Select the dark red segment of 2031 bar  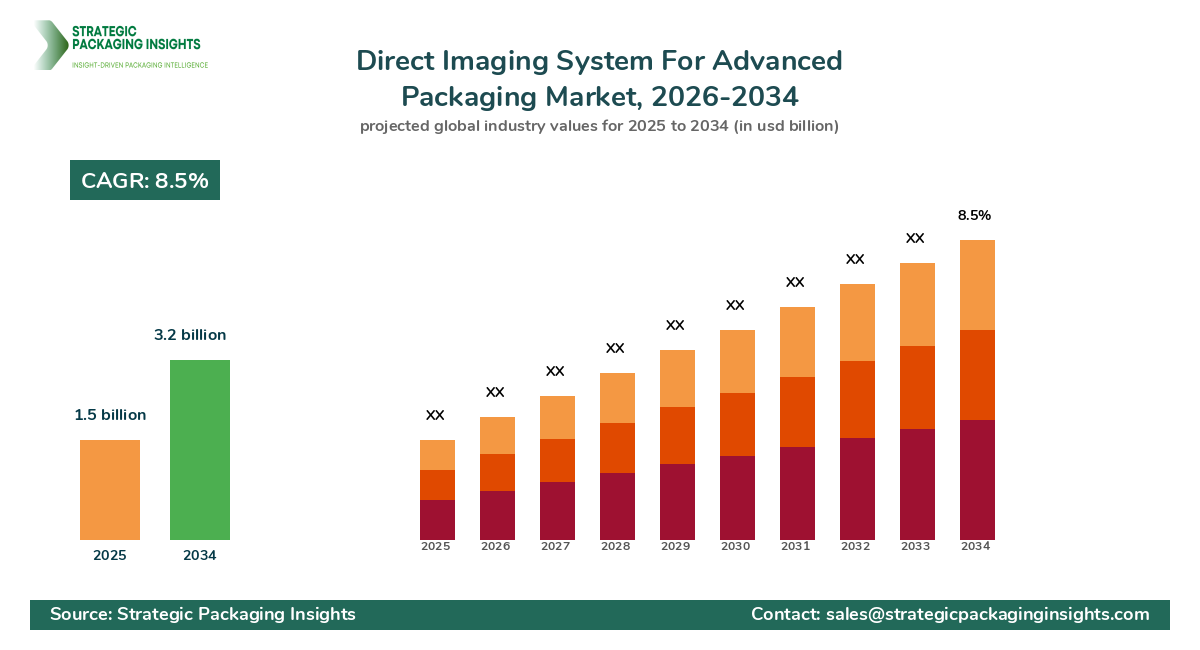coord(796,495)
